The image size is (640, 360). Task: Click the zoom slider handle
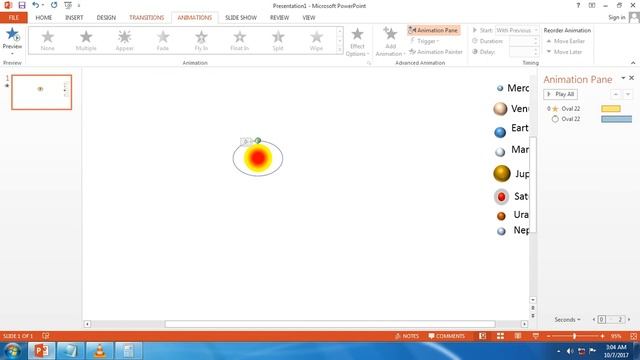point(574,336)
